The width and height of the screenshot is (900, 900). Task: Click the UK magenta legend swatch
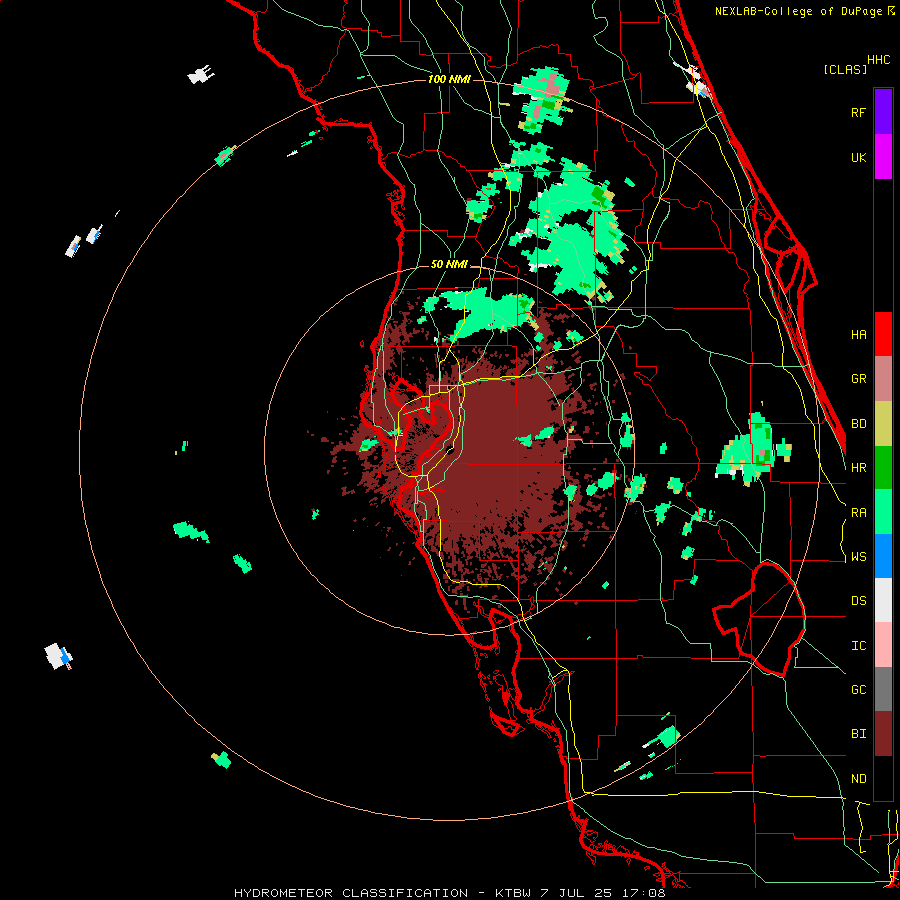[883, 157]
